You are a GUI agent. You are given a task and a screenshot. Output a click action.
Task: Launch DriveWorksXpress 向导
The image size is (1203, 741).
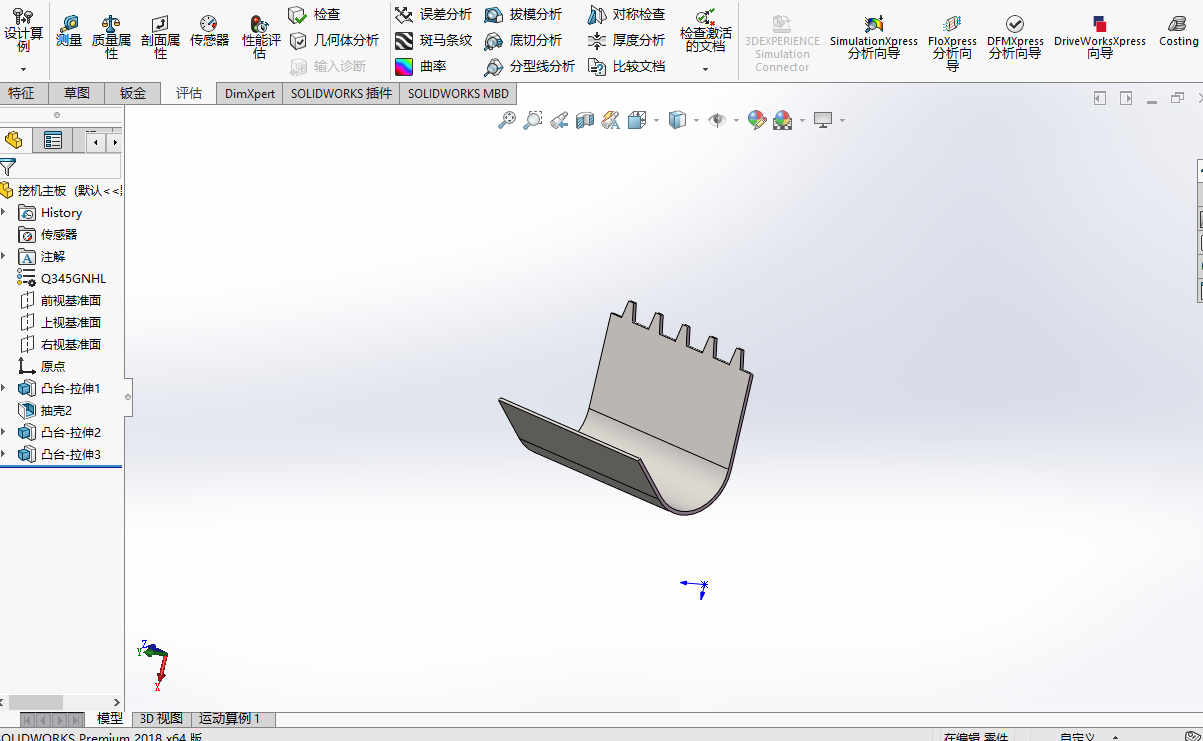(1100, 37)
